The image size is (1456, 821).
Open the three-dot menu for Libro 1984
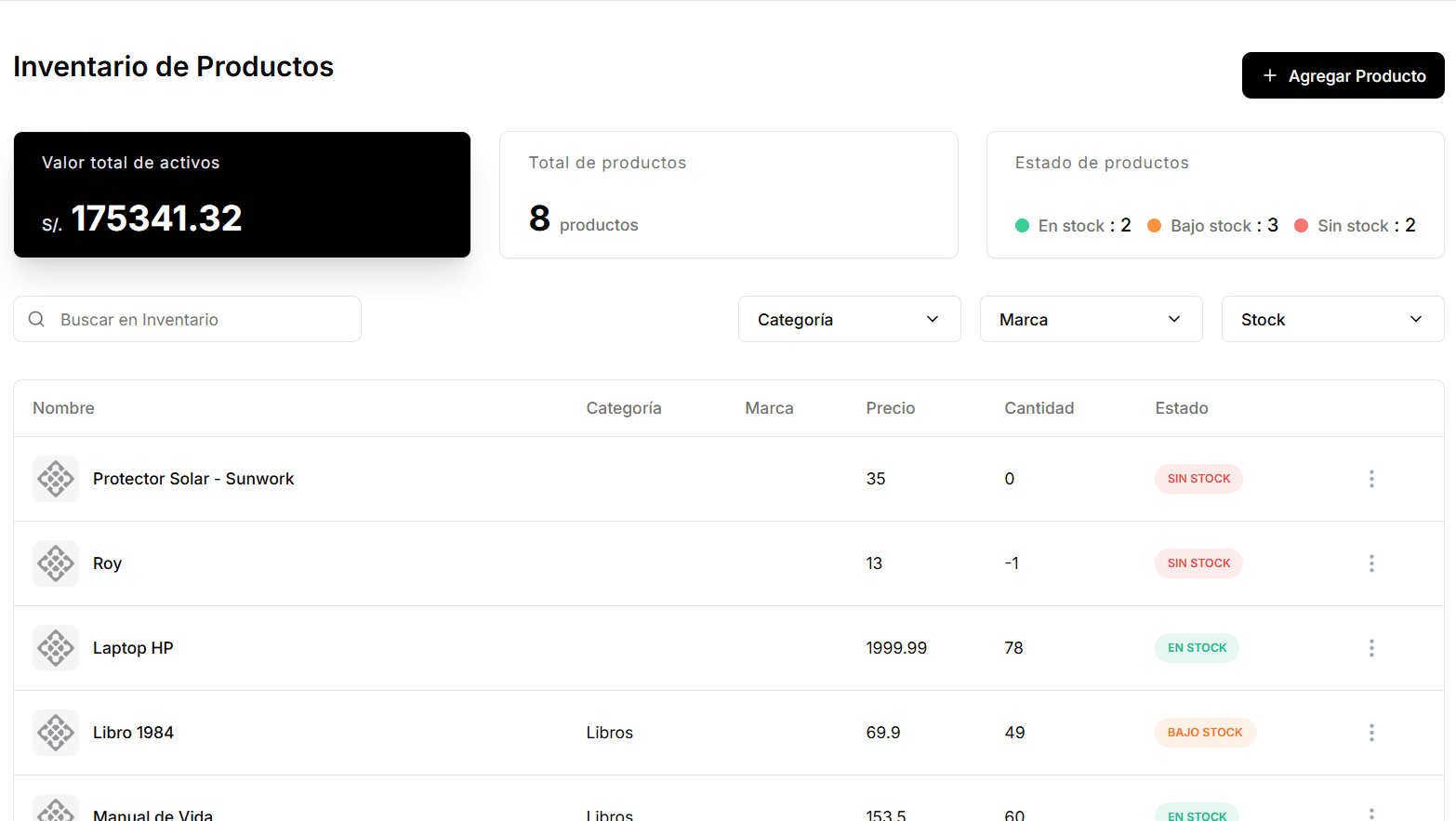1371,733
